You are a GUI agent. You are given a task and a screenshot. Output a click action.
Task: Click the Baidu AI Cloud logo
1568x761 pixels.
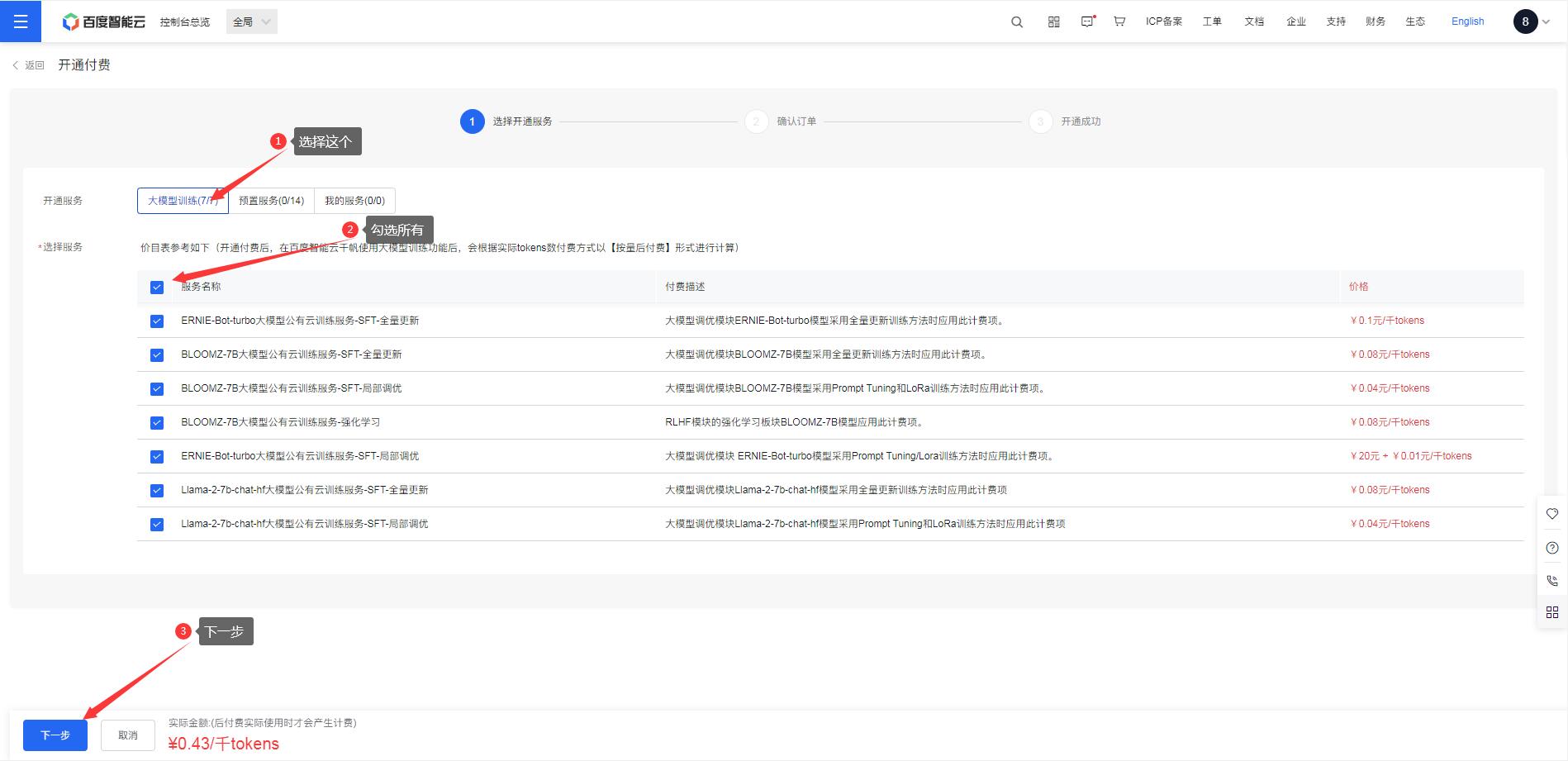[104, 21]
